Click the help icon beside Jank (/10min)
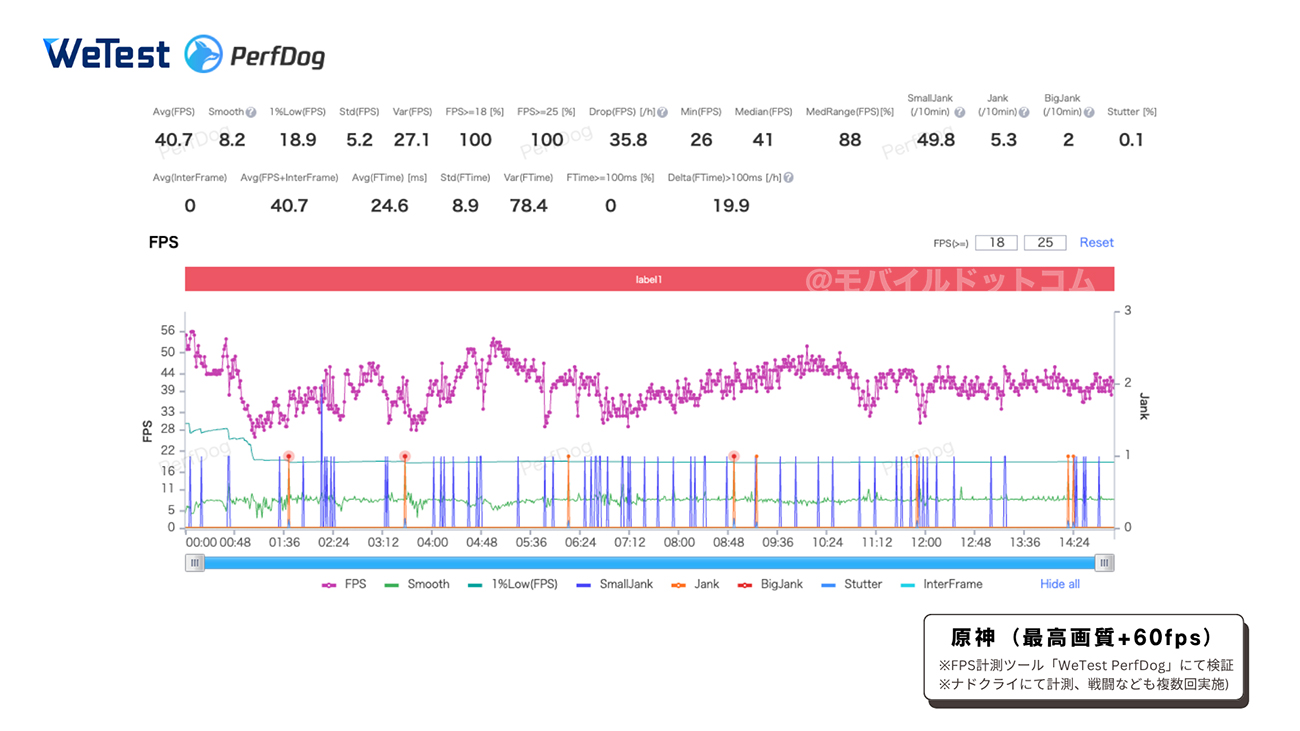Image resolution: width=1300 pixels, height=731 pixels. point(1023,113)
